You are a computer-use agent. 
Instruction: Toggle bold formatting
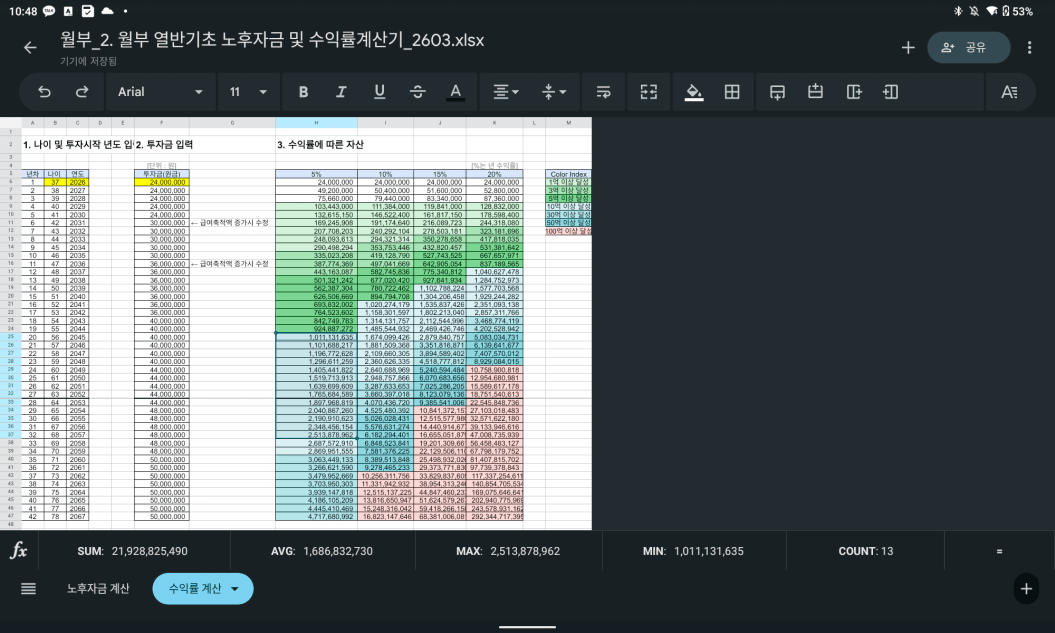303,92
